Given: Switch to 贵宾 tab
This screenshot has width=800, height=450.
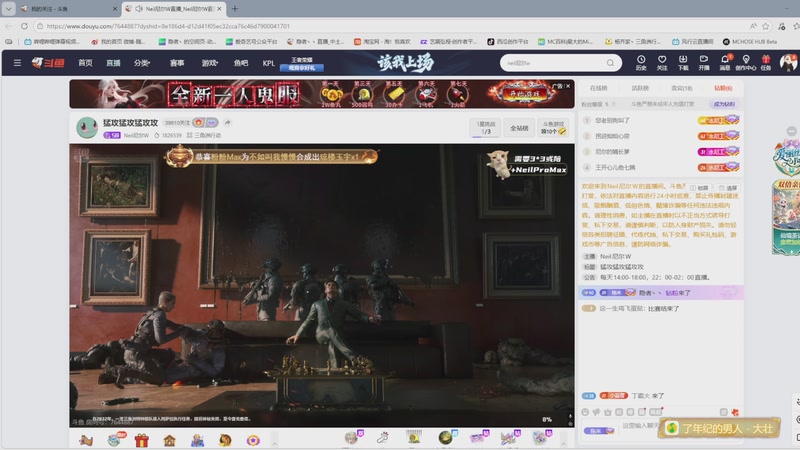Looking at the screenshot, I should pos(682,88).
